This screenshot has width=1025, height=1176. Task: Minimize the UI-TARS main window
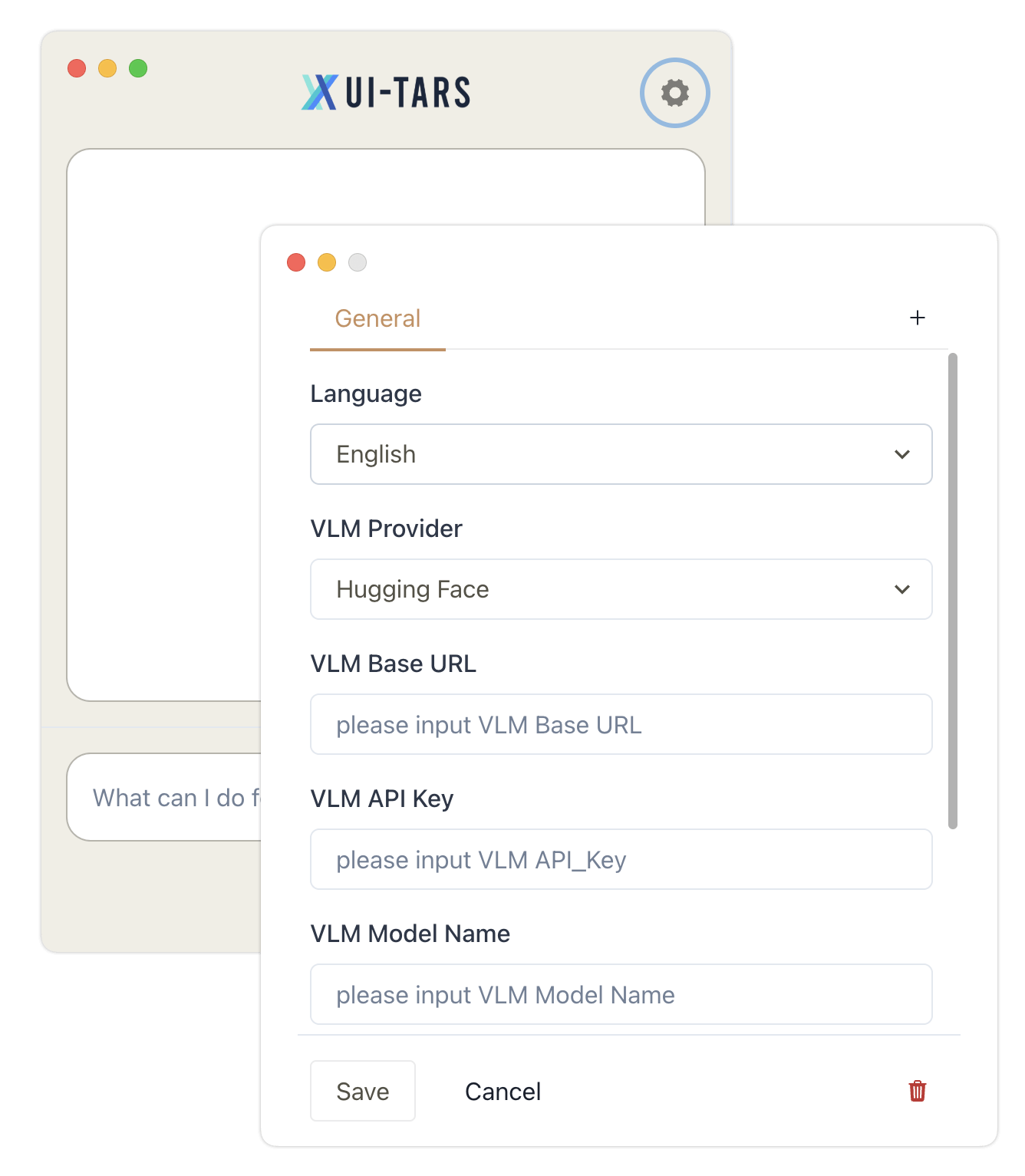pos(107,68)
